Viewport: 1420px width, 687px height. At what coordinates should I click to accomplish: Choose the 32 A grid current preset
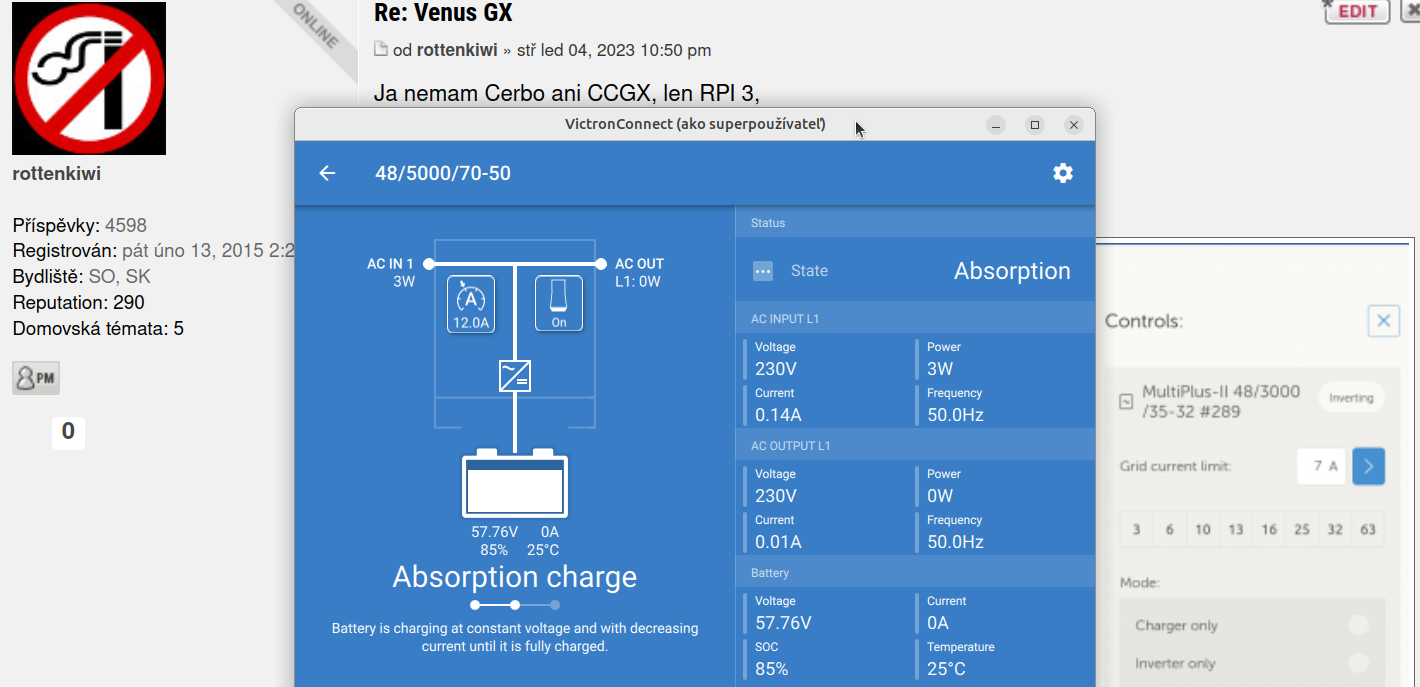pos(1335,529)
